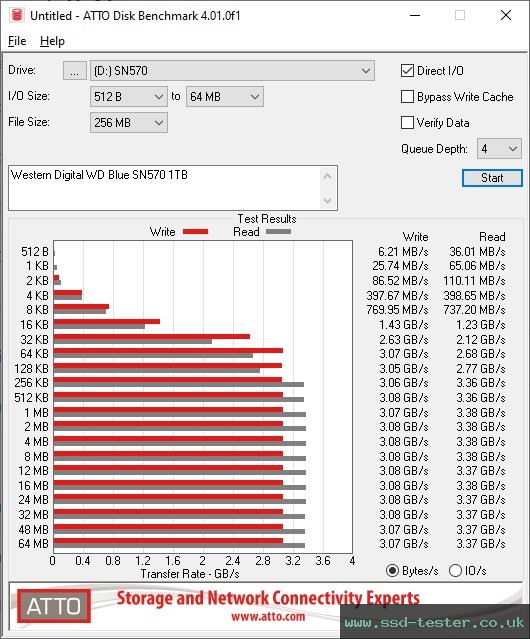Click the read value 2.77 GB/s

(481, 369)
